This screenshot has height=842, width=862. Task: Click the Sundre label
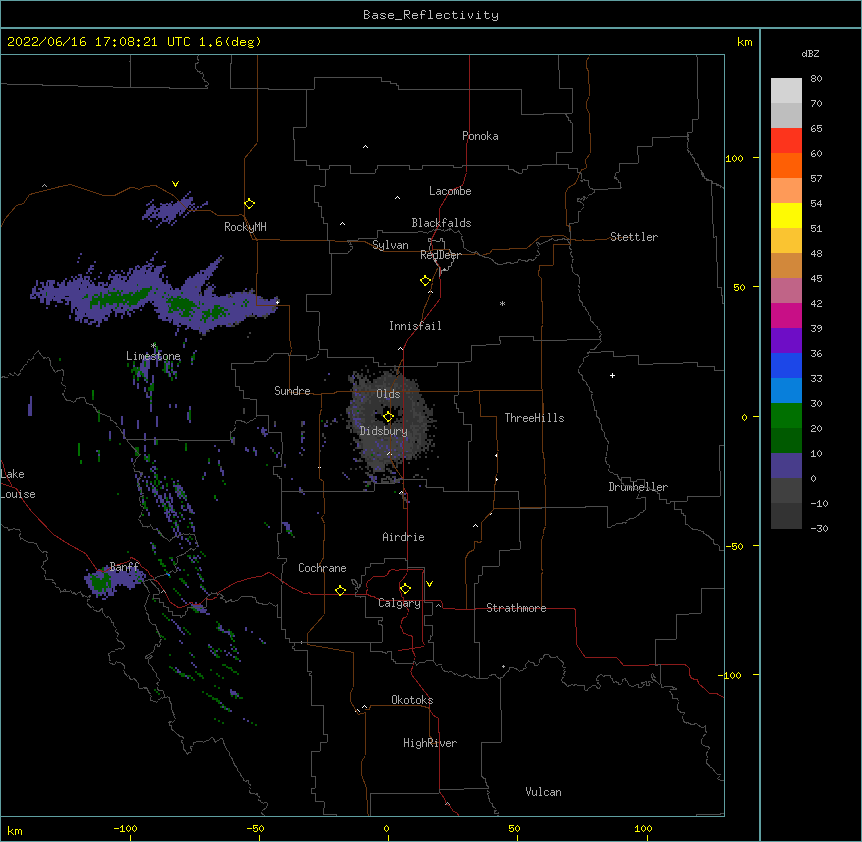(x=292, y=391)
